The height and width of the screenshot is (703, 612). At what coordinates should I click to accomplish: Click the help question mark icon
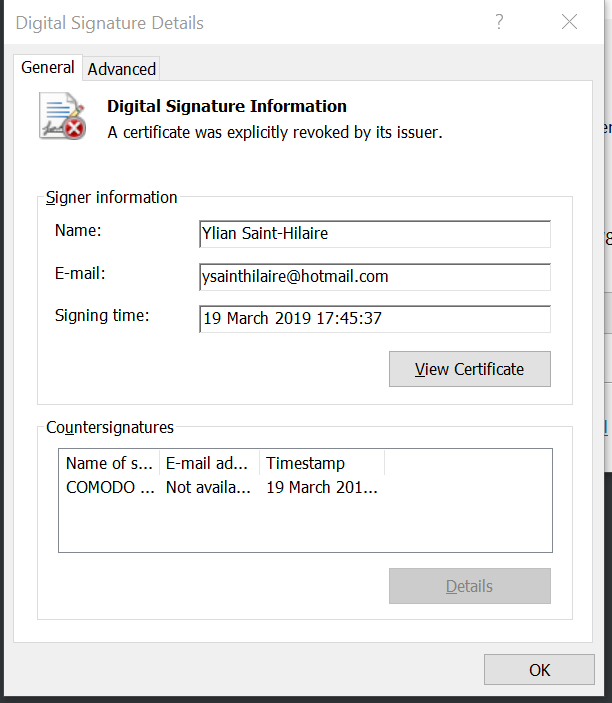point(499,22)
